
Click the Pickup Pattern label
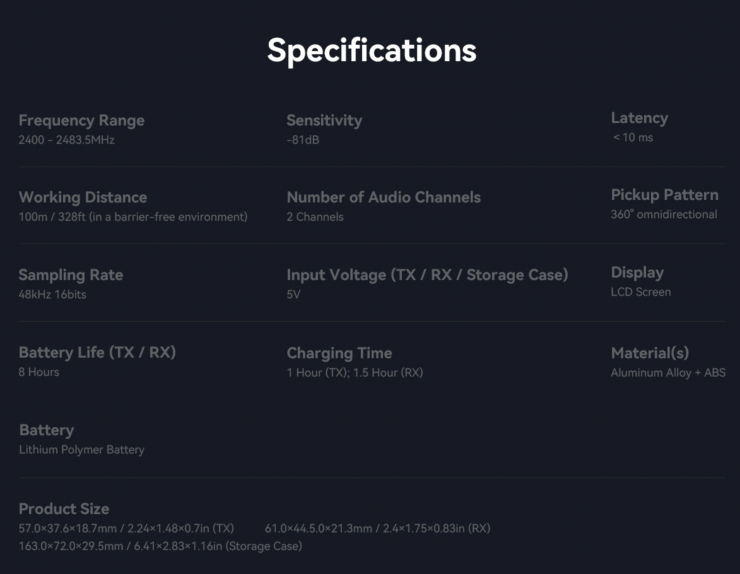pyautogui.click(x=664, y=195)
